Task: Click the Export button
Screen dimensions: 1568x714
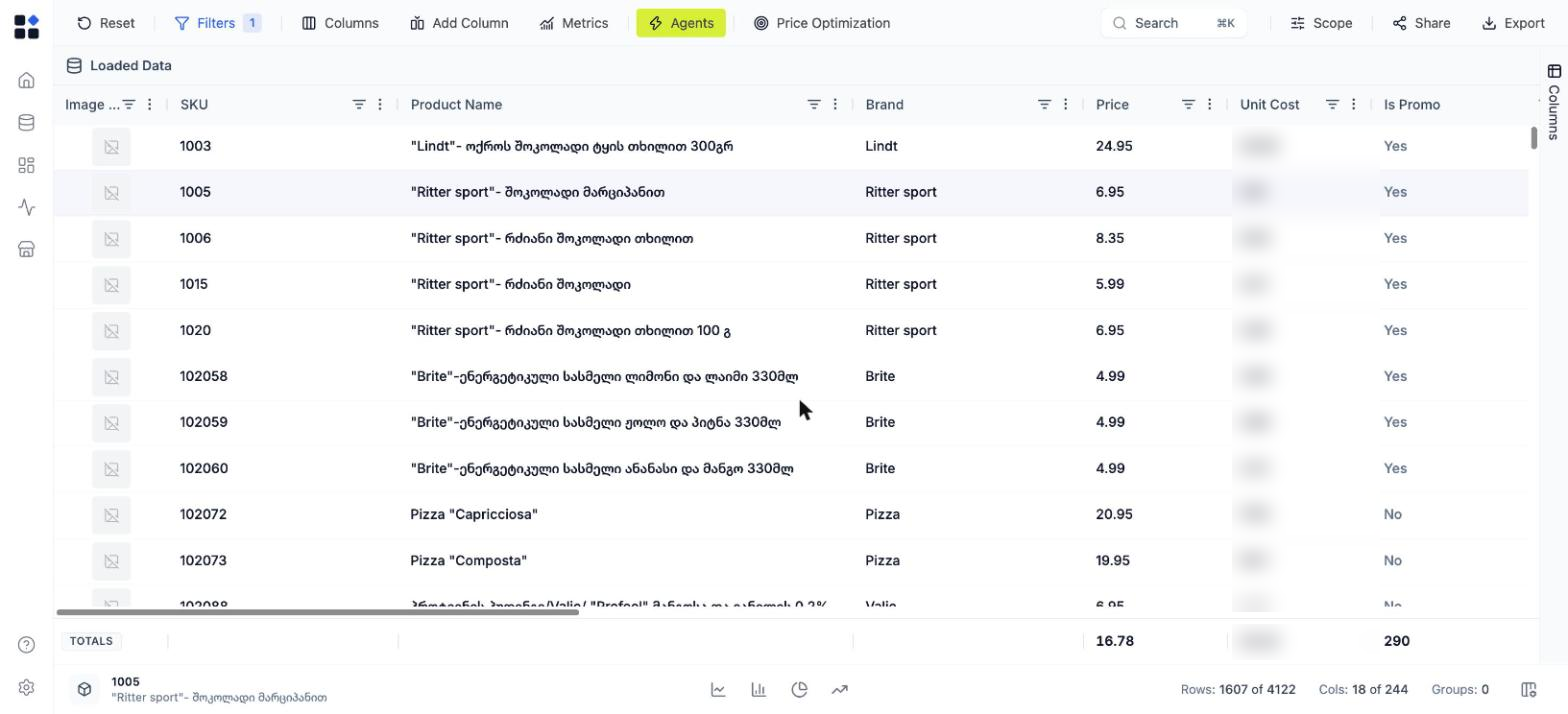Action: 1513,23
